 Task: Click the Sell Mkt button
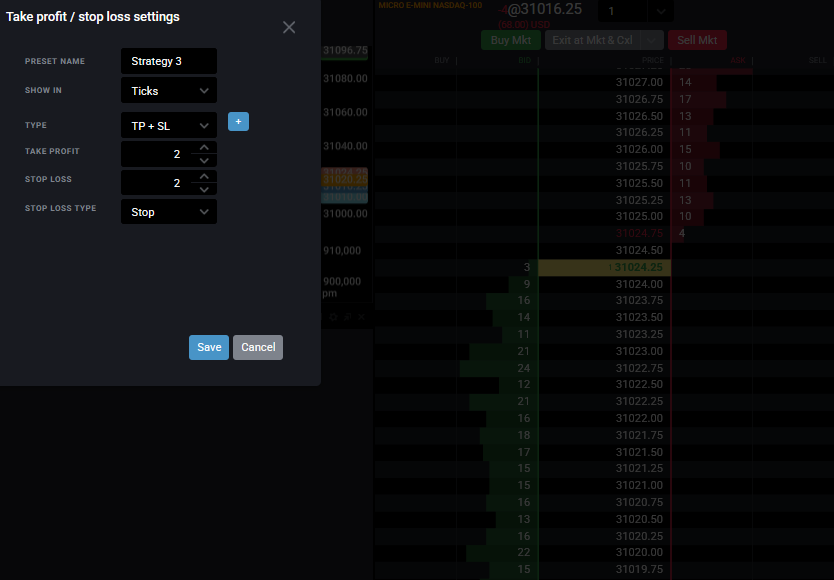pos(697,40)
